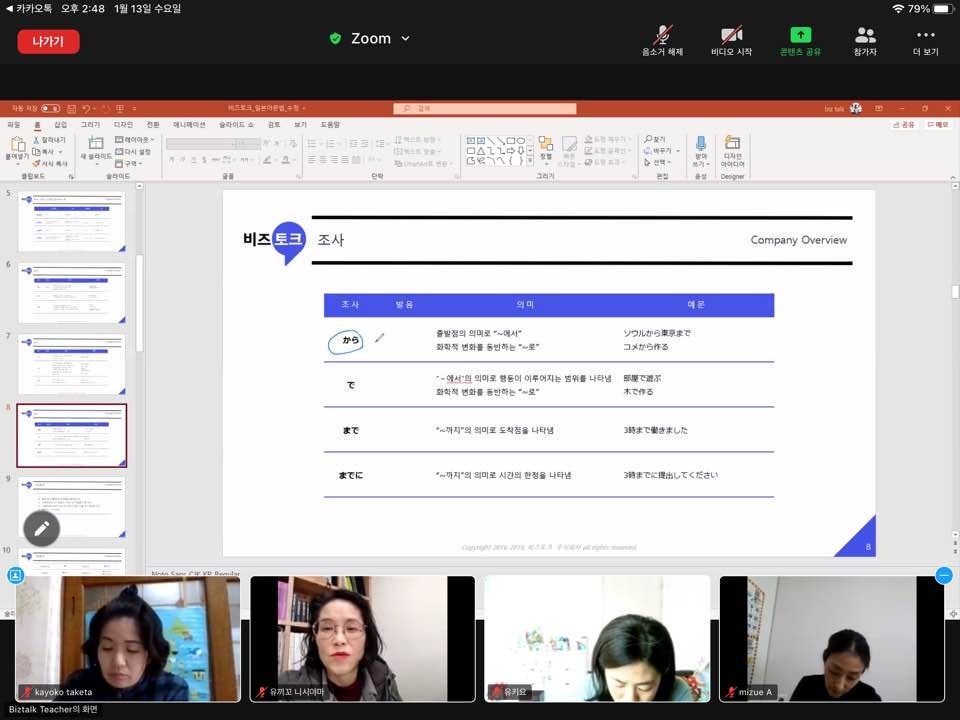960x720 pixels.
Task: Click the Undo arrow icon
Action: point(86,109)
